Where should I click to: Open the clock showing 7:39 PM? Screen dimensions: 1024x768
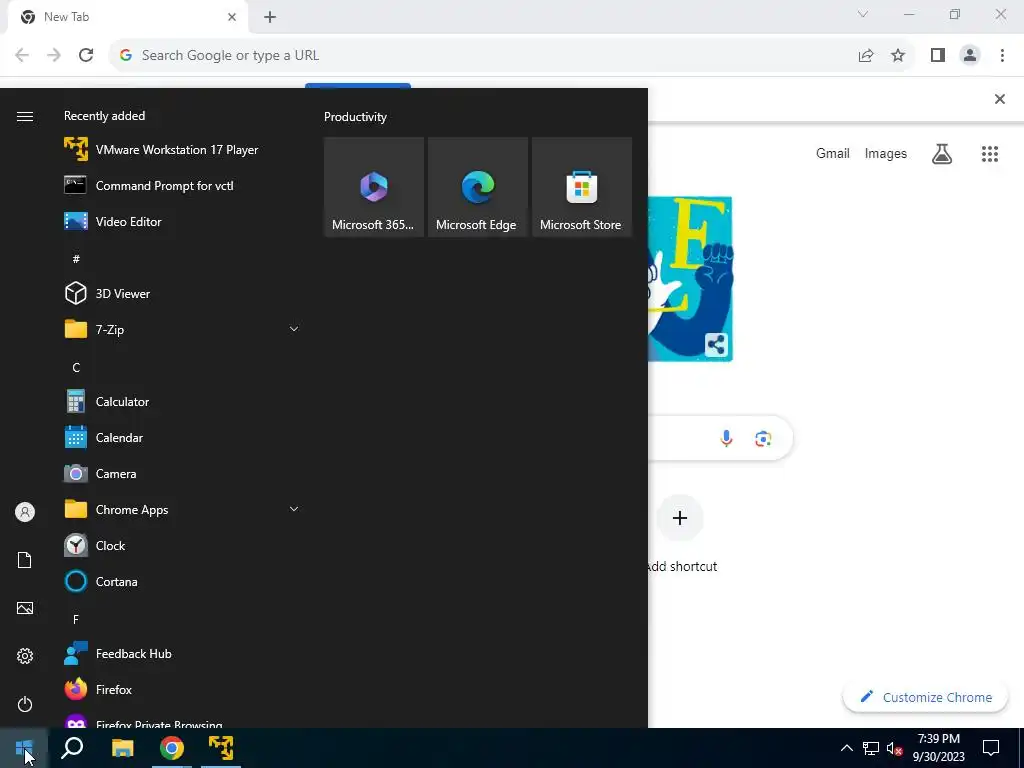pos(938,748)
